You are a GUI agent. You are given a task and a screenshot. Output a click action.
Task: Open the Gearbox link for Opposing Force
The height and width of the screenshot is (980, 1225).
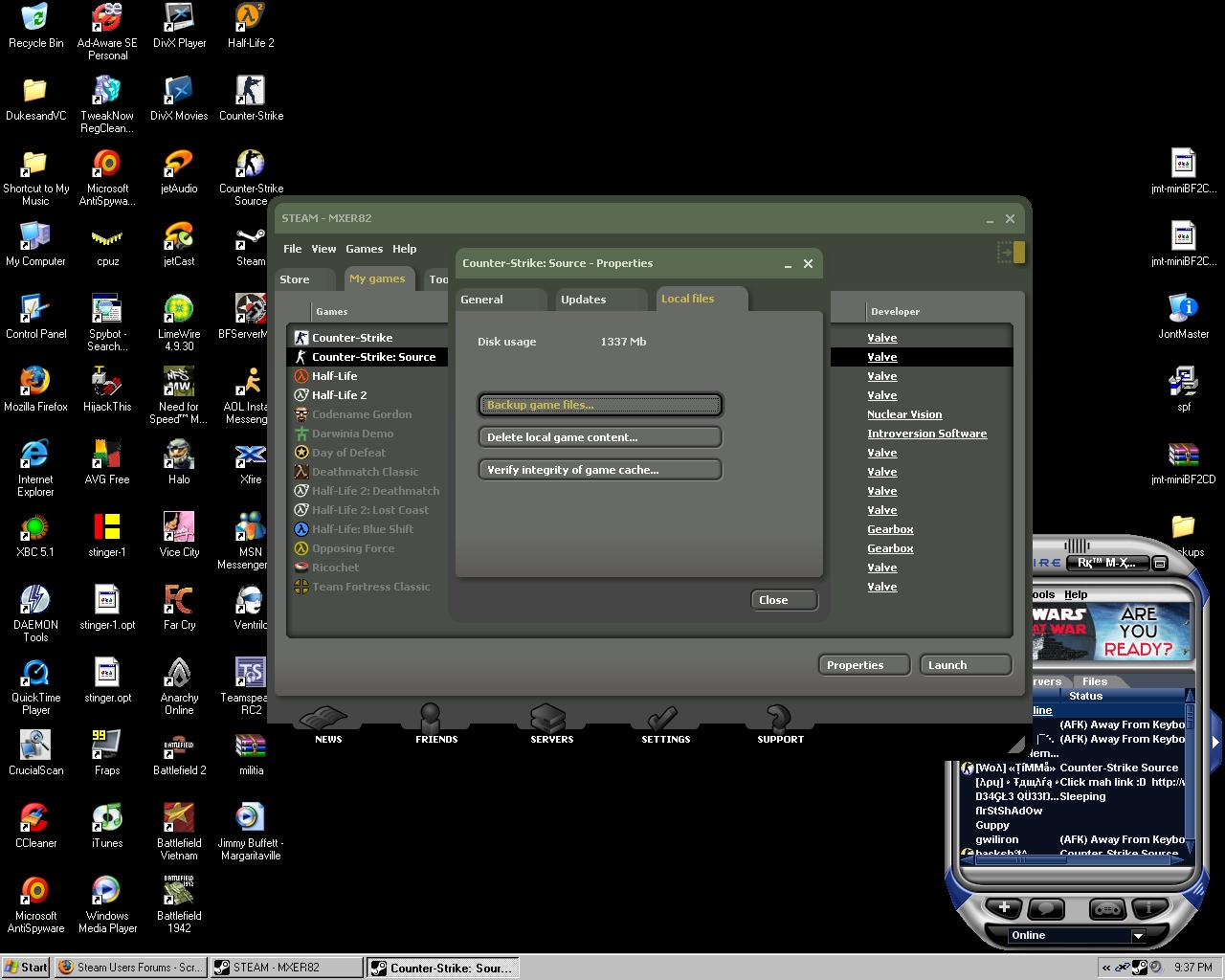(890, 548)
